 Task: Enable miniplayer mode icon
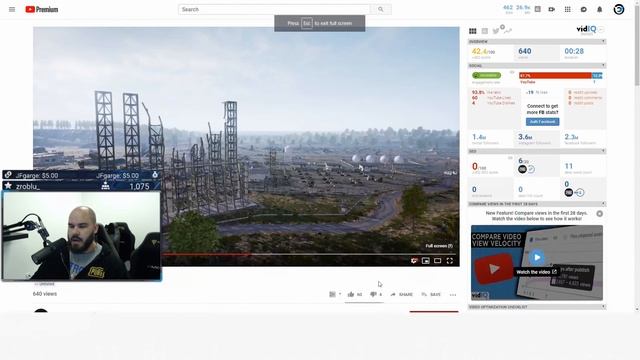tap(426, 261)
